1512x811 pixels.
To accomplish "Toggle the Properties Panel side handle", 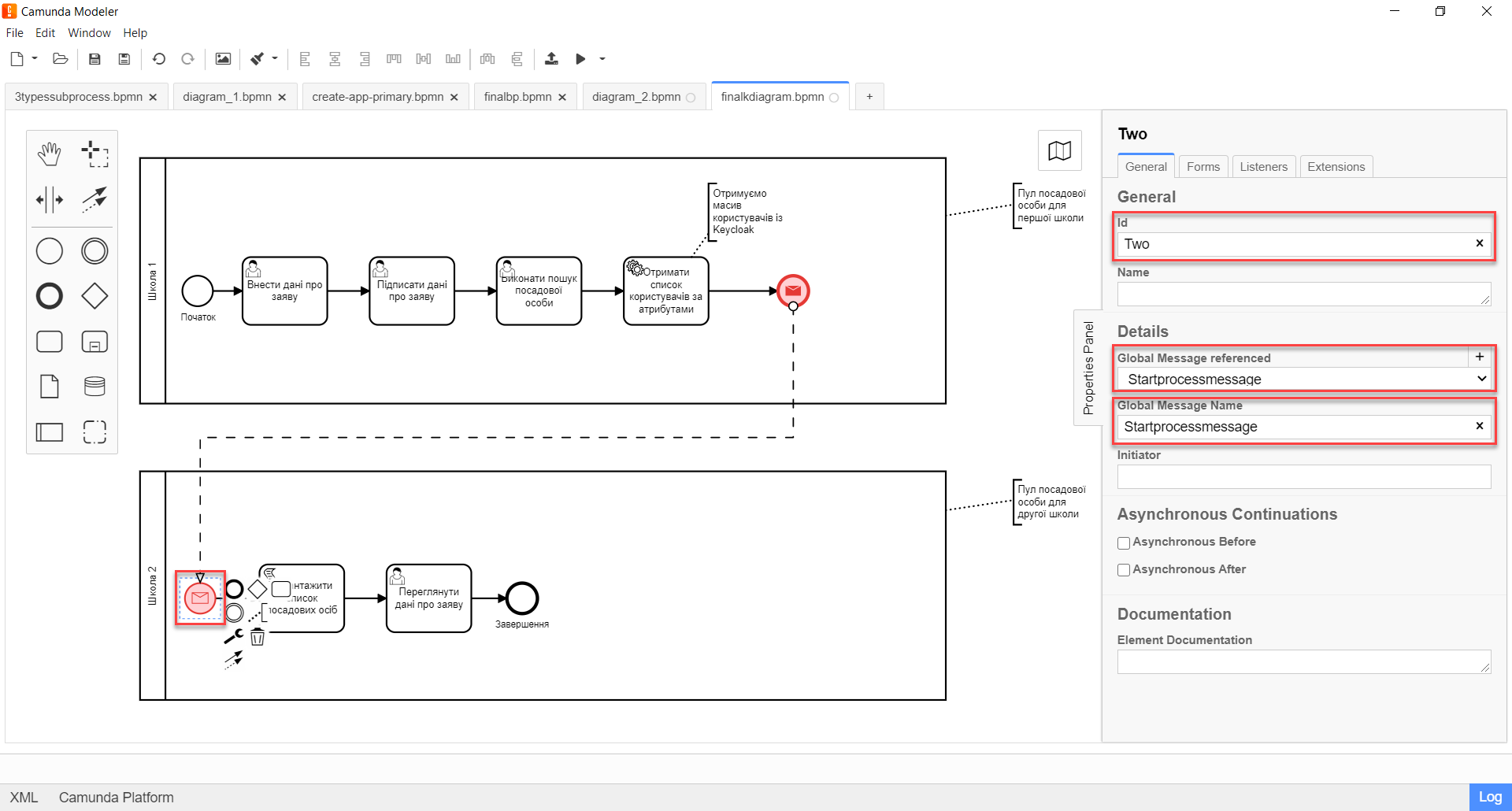I will (x=1088, y=368).
